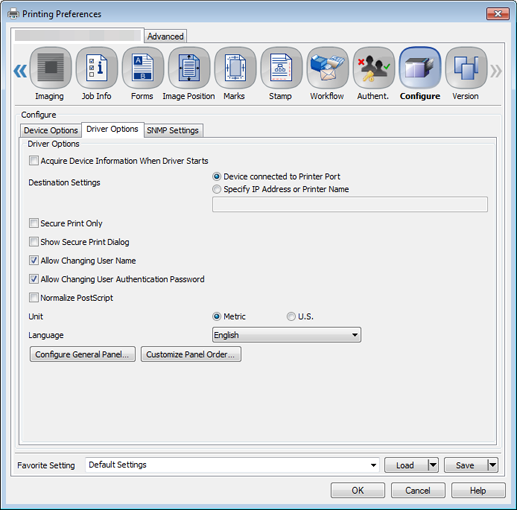Switch to the SNMP Settings tab

coord(173,130)
